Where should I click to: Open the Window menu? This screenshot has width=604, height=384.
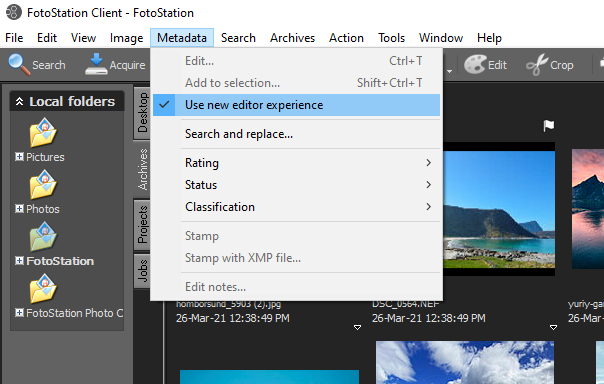click(x=441, y=38)
